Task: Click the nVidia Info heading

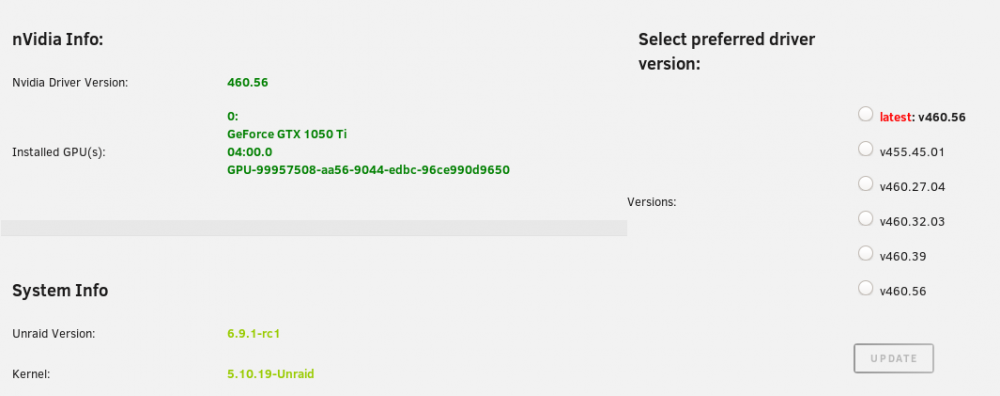Action: pyautogui.click(x=58, y=40)
